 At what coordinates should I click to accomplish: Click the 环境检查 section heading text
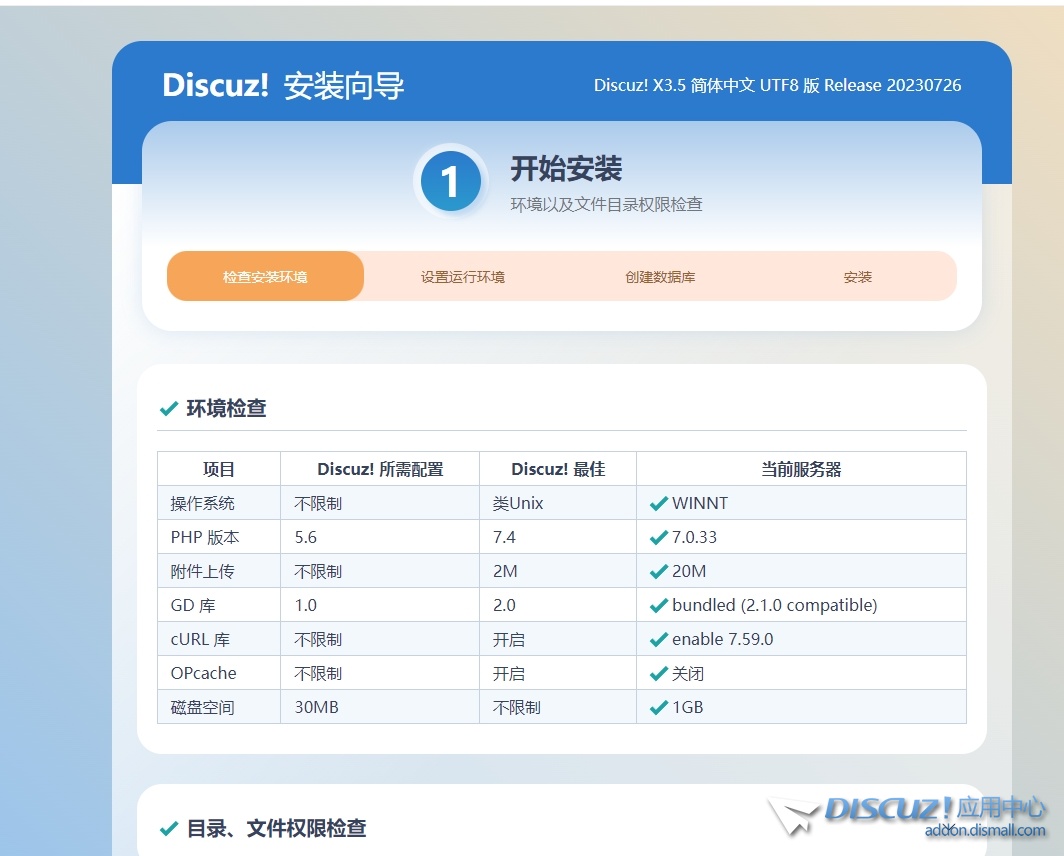[227, 409]
